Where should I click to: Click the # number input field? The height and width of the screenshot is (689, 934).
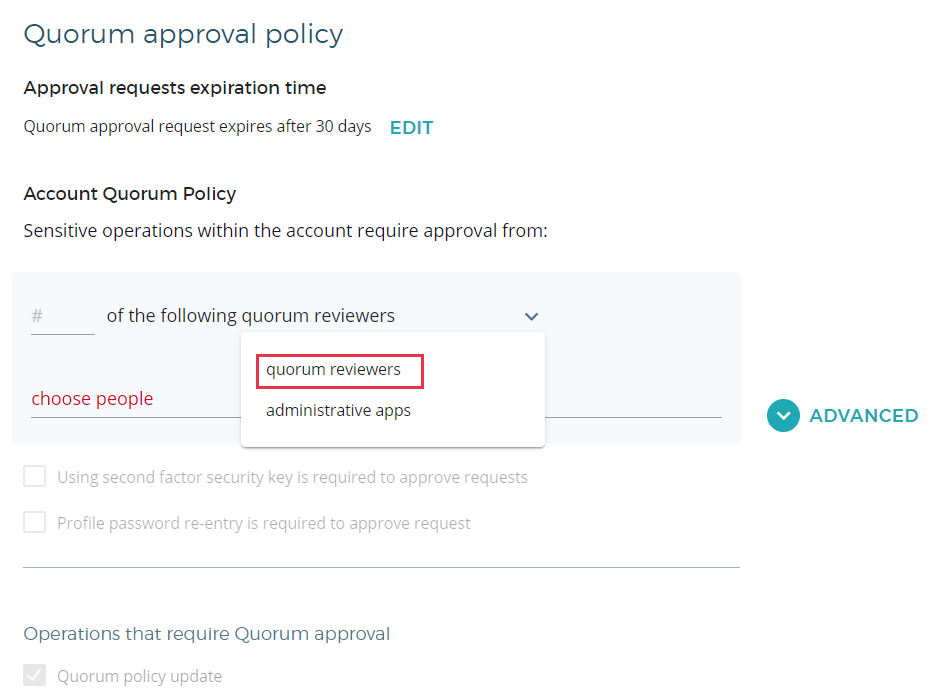[x=62, y=317]
